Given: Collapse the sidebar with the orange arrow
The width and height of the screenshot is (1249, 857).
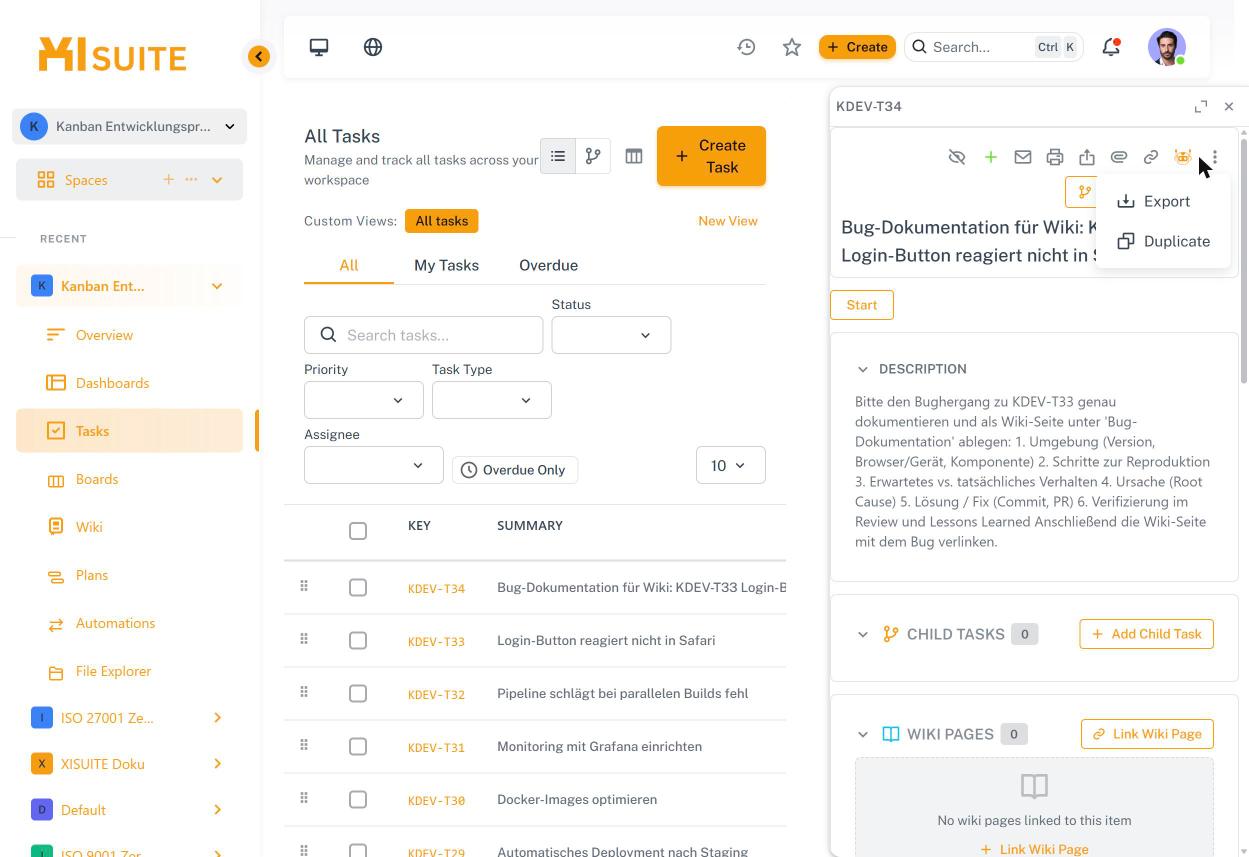Looking at the screenshot, I should pyautogui.click(x=259, y=57).
